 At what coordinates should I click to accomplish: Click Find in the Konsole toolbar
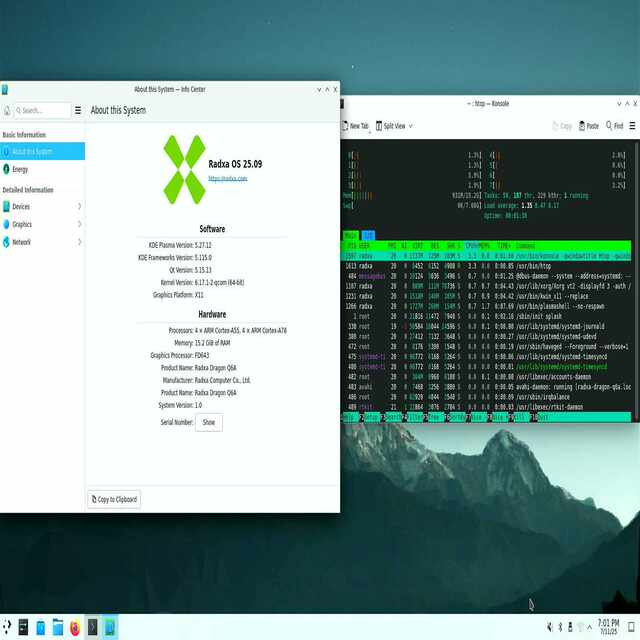(x=615, y=126)
